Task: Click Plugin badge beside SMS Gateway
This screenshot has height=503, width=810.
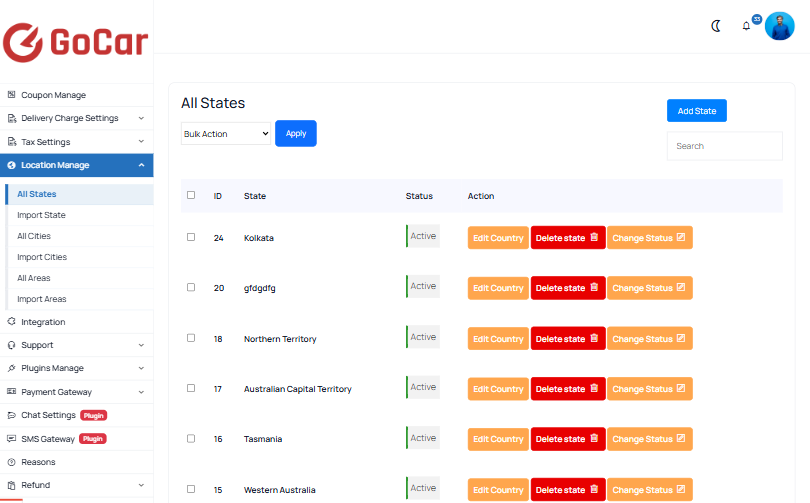Action: tap(93, 439)
